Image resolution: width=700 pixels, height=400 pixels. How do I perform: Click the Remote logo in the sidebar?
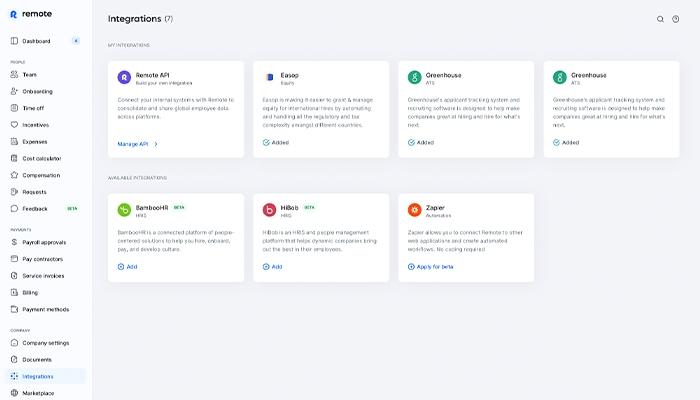(31, 14)
